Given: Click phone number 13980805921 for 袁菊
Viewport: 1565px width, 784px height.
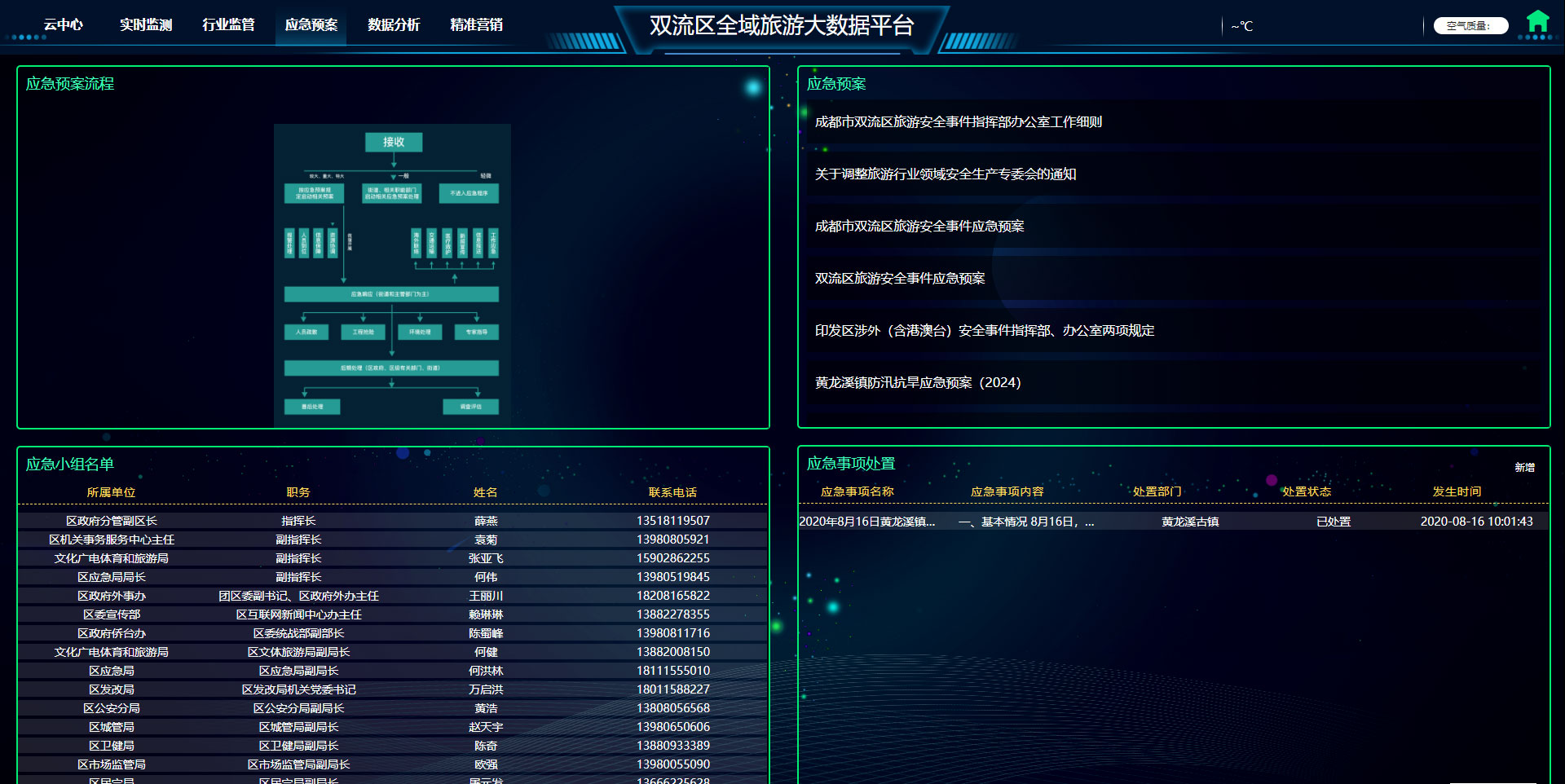Looking at the screenshot, I should click(672, 540).
